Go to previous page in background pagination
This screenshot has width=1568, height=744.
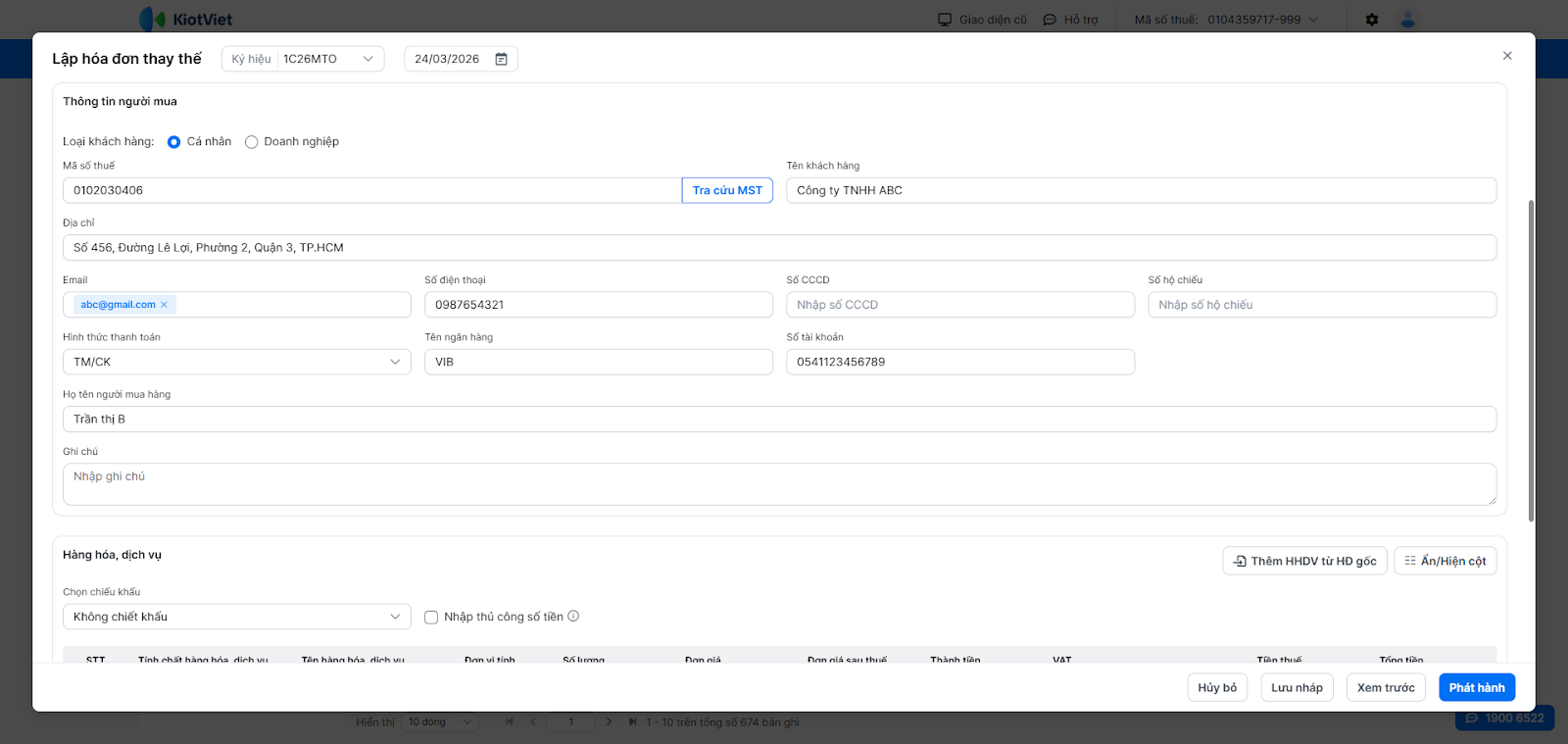533,722
